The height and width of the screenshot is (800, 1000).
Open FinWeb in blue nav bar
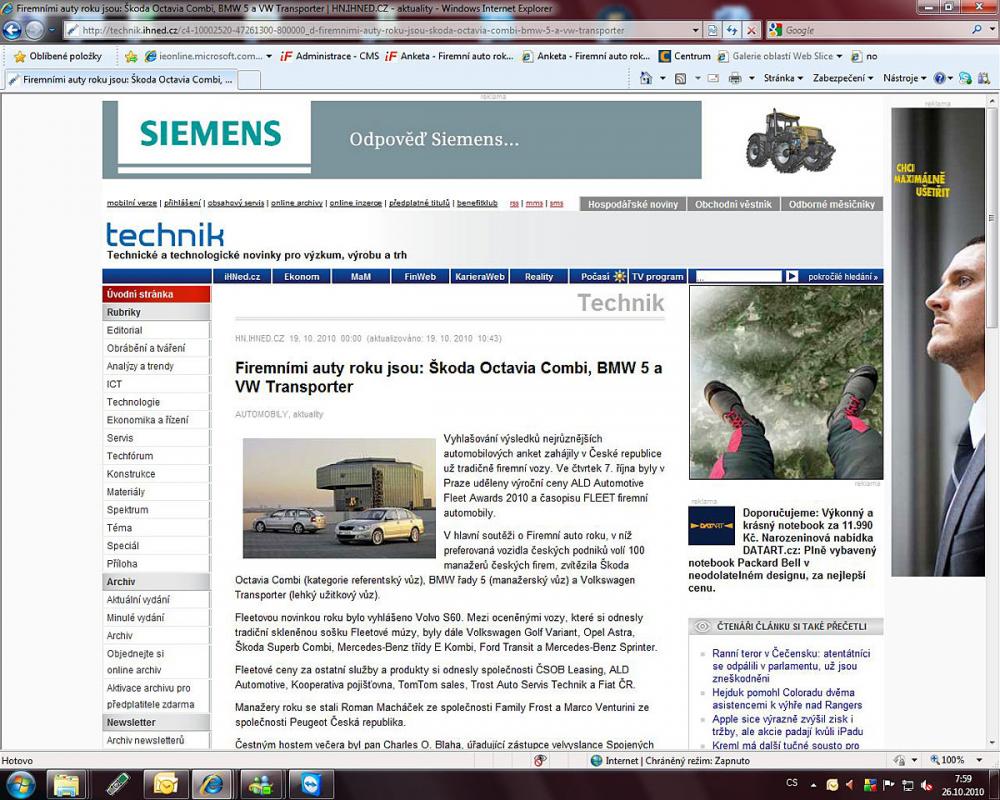click(x=420, y=276)
